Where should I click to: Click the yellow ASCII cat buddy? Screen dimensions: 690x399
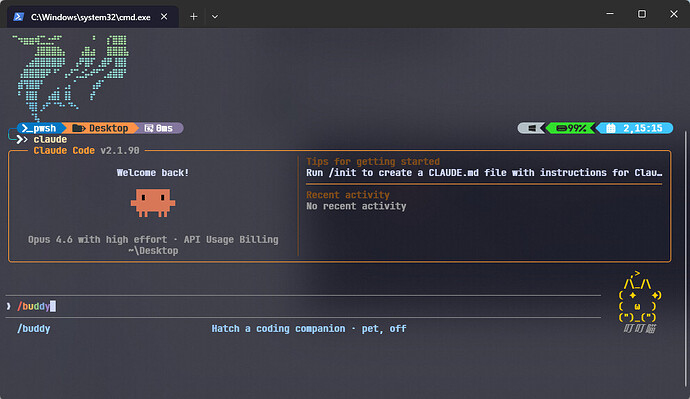640,297
